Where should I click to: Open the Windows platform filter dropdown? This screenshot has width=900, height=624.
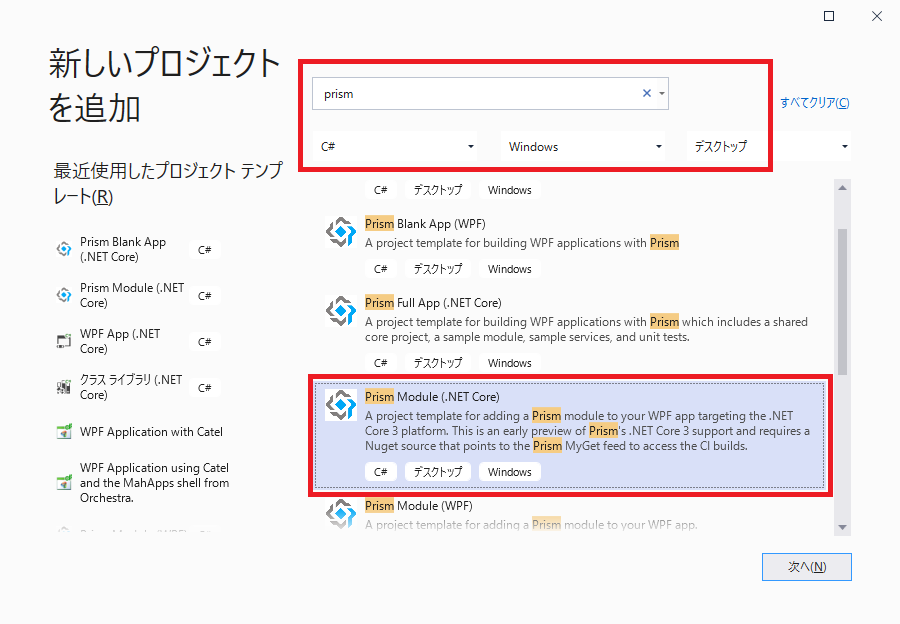pyautogui.click(x=584, y=146)
